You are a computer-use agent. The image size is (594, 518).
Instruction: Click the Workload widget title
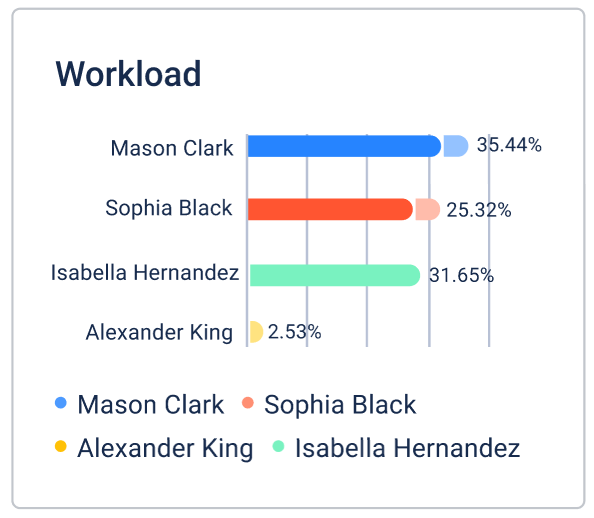(128, 74)
